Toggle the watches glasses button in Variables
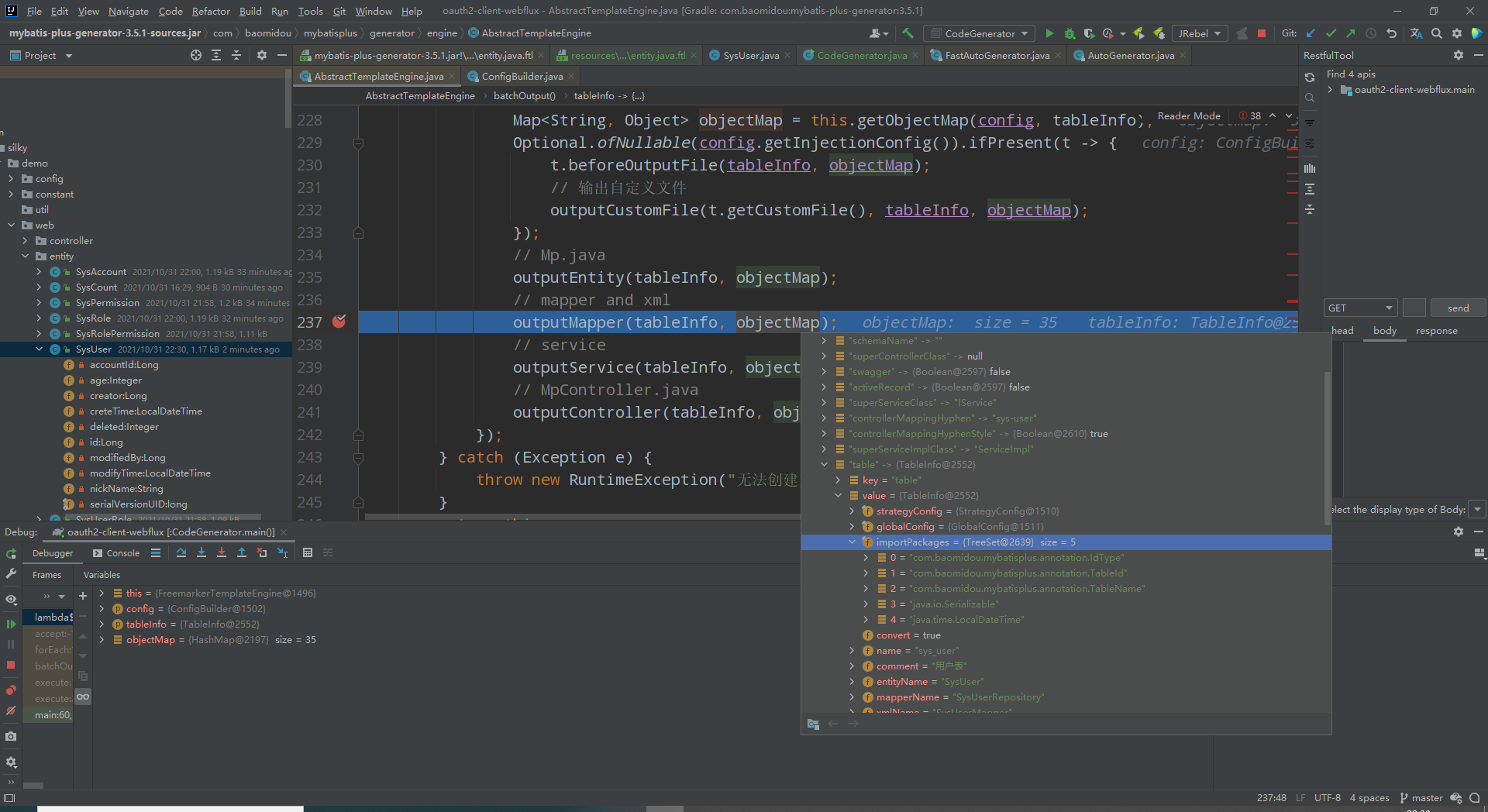The height and width of the screenshot is (812, 1488). [x=83, y=697]
